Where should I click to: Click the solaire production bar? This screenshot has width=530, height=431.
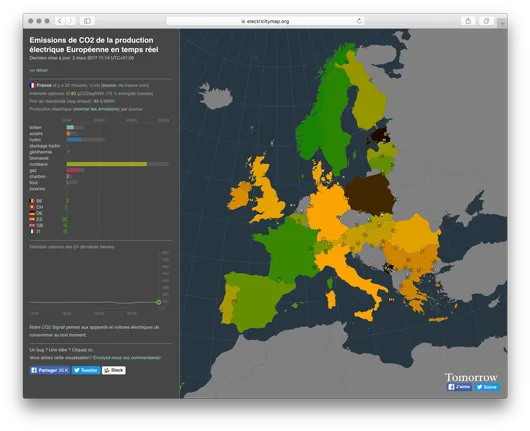68,134
